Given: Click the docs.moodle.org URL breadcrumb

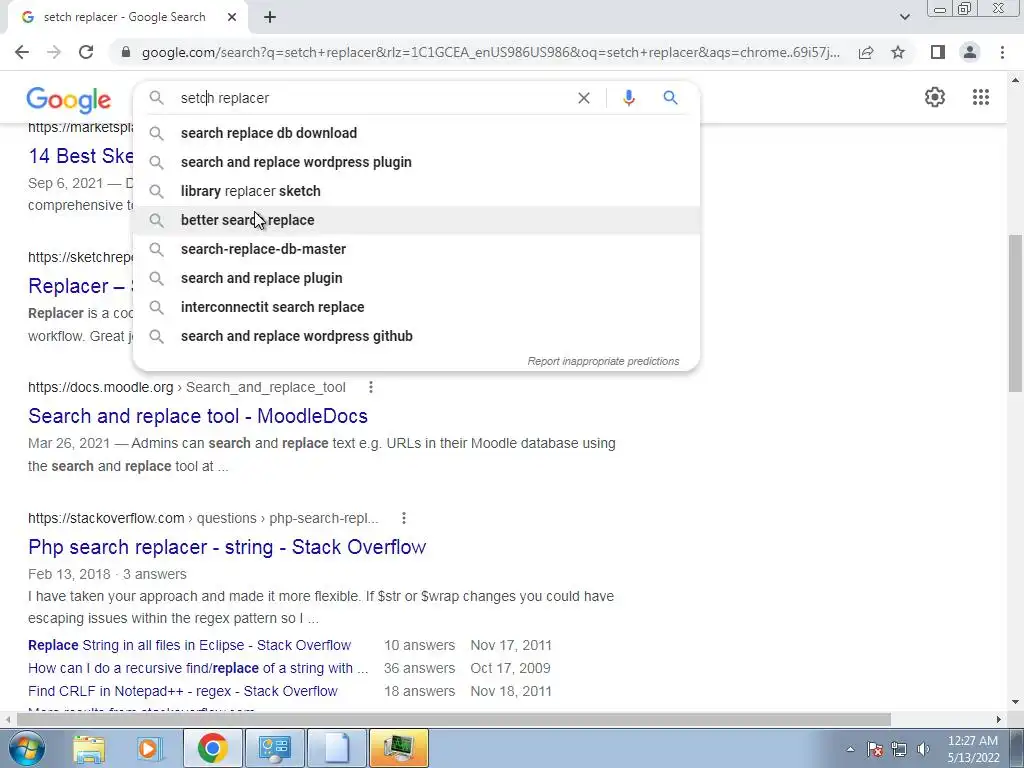Looking at the screenshot, I should click(187, 387).
